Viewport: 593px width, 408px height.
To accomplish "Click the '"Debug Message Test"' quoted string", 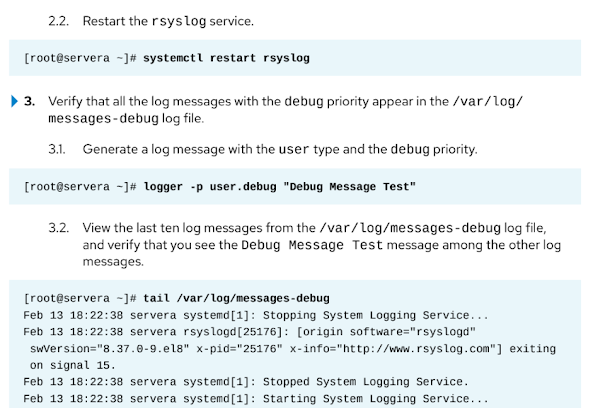I will tap(349, 187).
